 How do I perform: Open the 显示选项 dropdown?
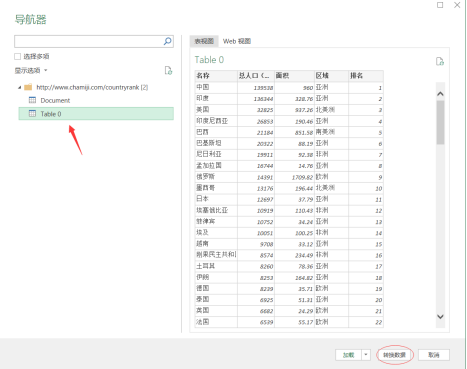pyautogui.click(x=31, y=70)
